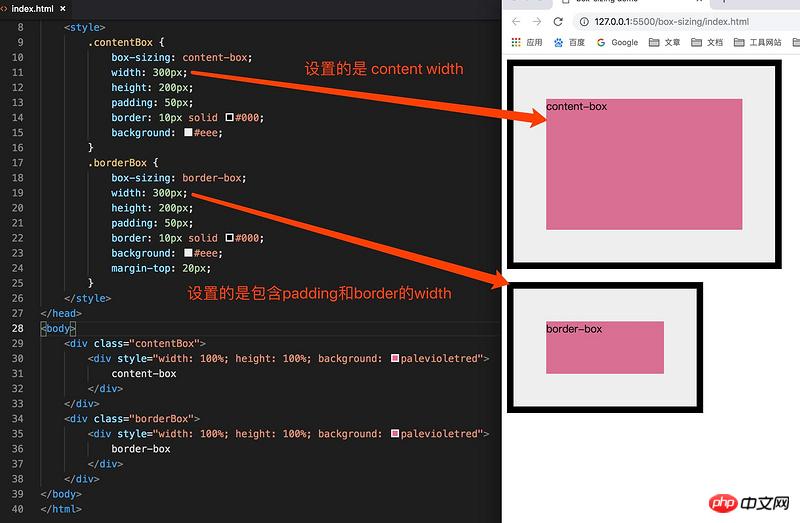
Task: Click the #eee color swatch on line 23
Action: pos(188,253)
